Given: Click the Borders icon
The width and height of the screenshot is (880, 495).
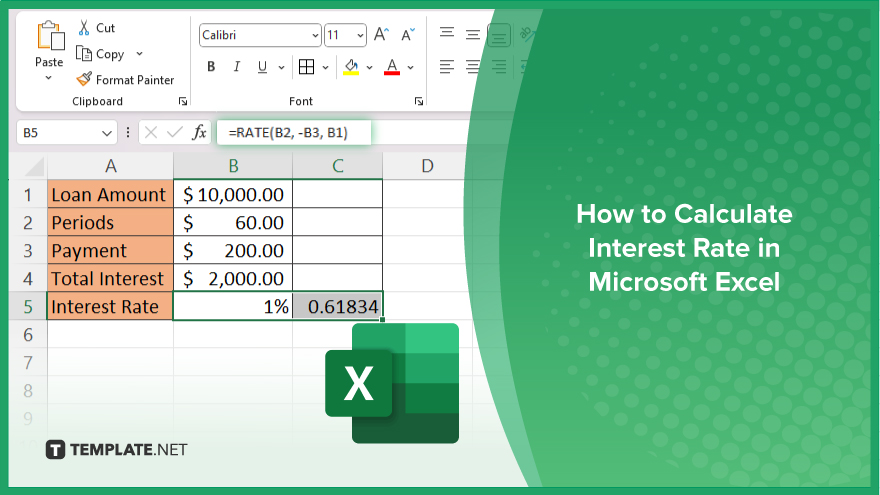Looking at the screenshot, I should 306,67.
